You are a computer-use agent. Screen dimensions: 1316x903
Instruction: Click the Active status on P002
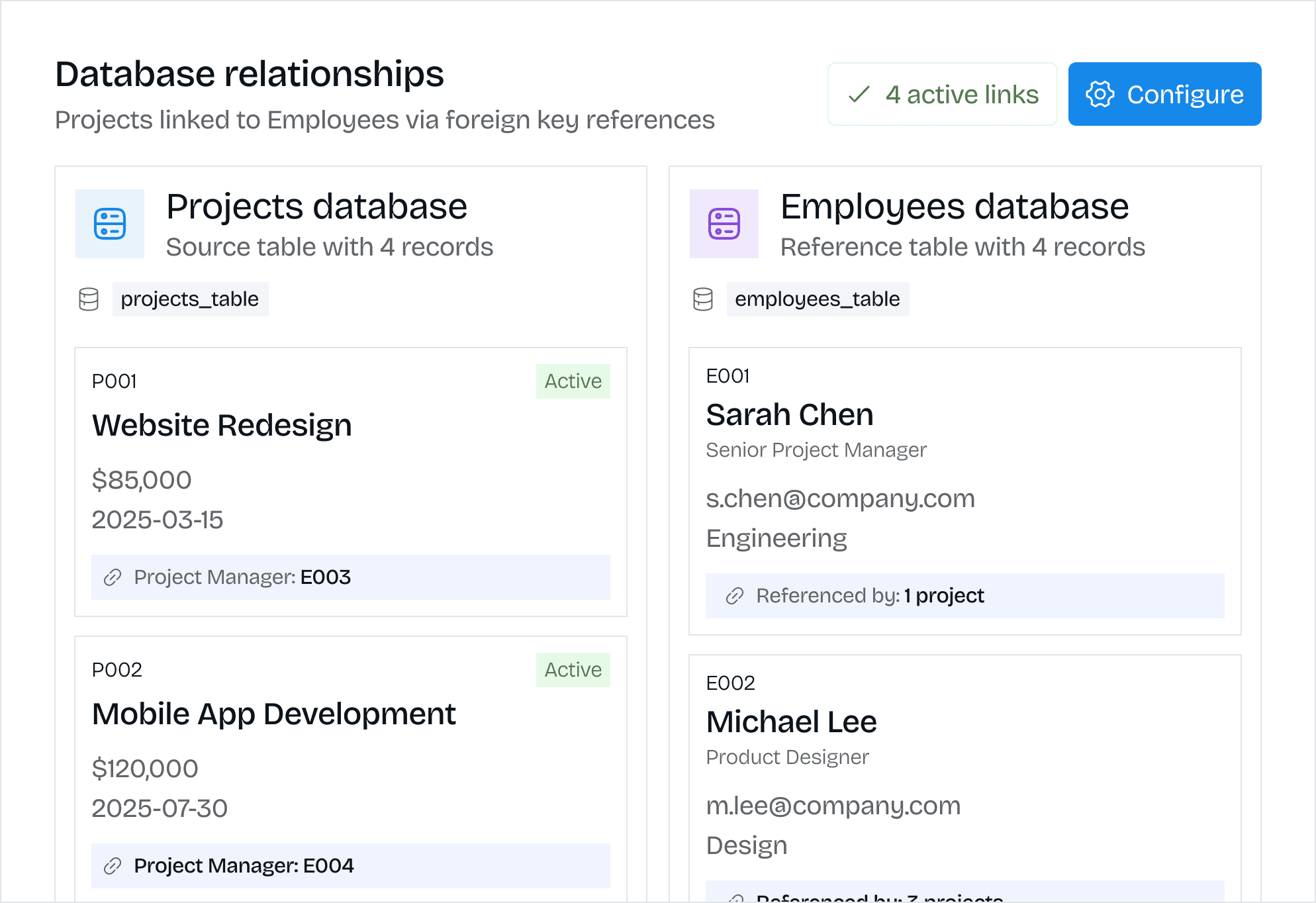(x=573, y=670)
